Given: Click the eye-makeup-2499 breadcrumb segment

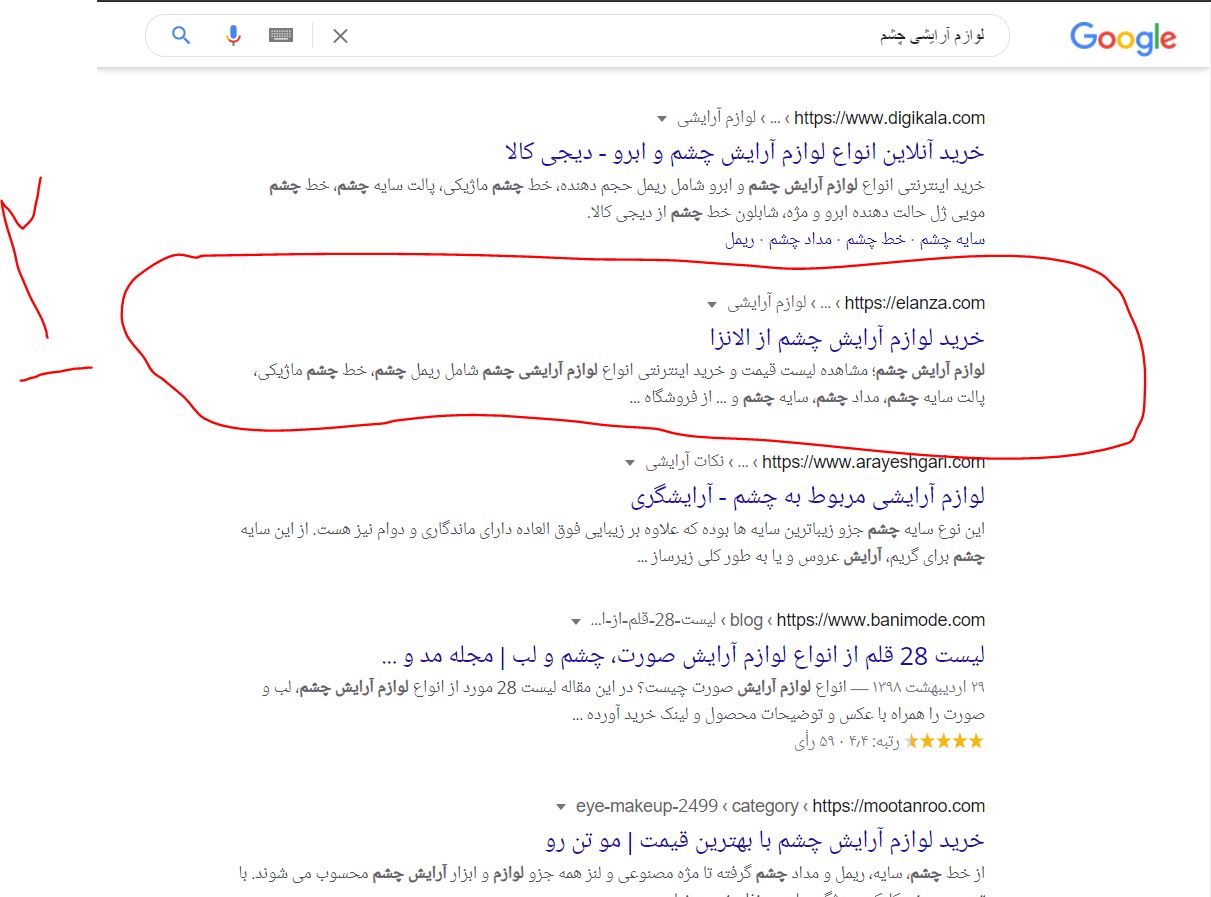Looking at the screenshot, I should (x=646, y=806).
